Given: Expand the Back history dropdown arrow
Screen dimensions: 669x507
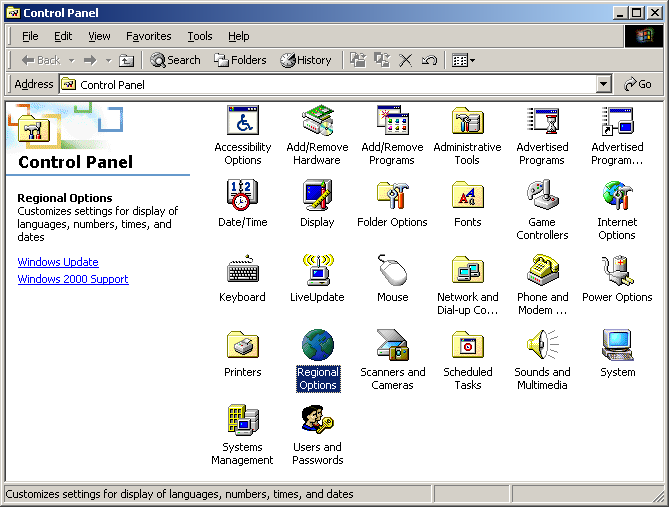Looking at the screenshot, I should (72, 61).
